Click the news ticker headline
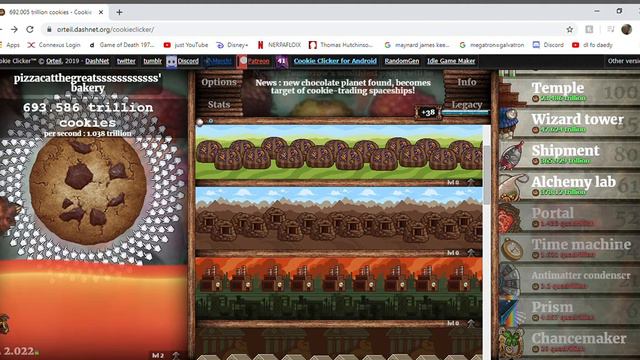The width and height of the screenshot is (640, 360). (x=343, y=87)
